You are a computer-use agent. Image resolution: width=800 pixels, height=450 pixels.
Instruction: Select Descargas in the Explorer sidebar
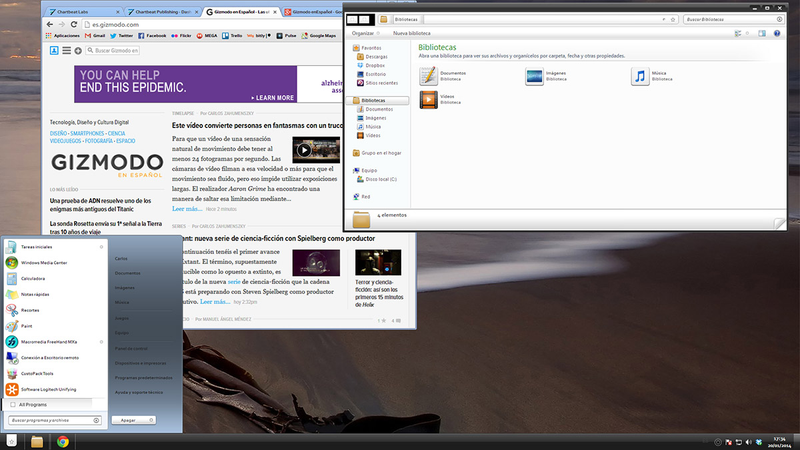(x=373, y=57)
